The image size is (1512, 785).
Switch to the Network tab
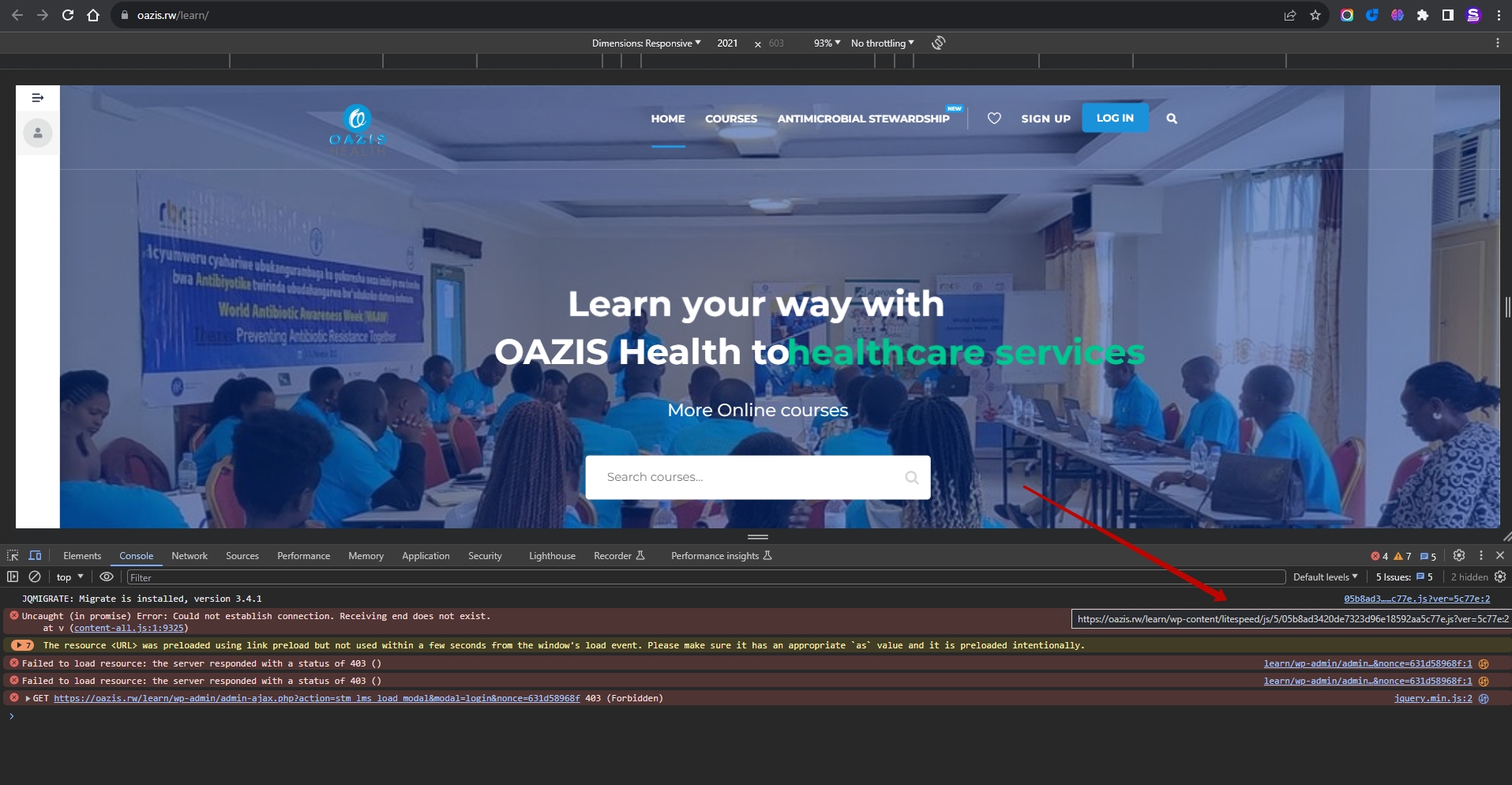click(189, 555)
